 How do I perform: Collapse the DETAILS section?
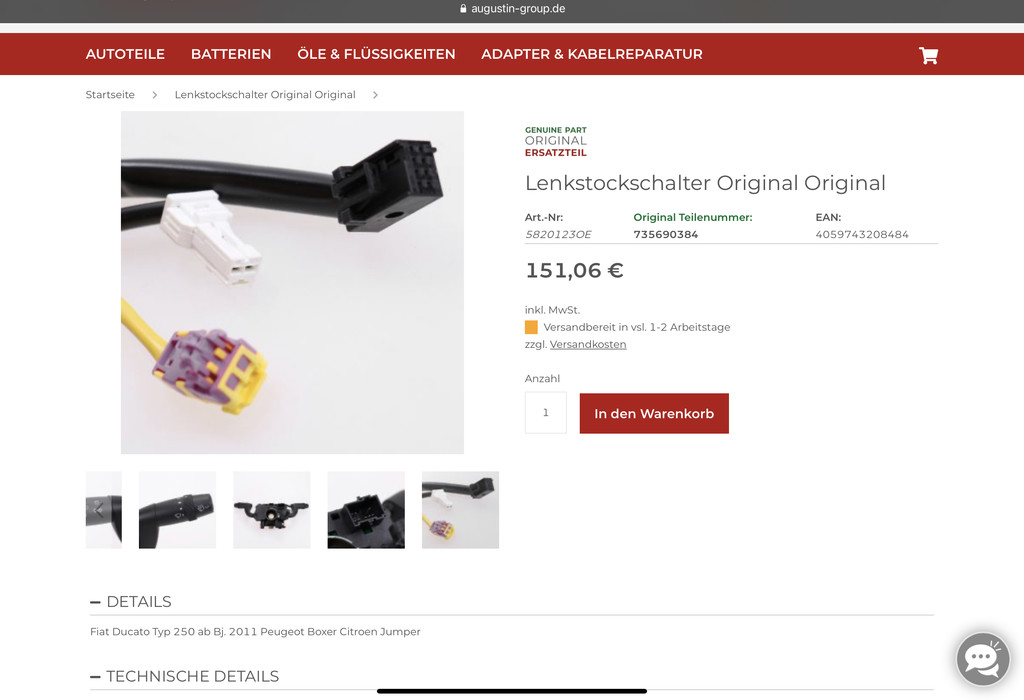click(131, 601)
